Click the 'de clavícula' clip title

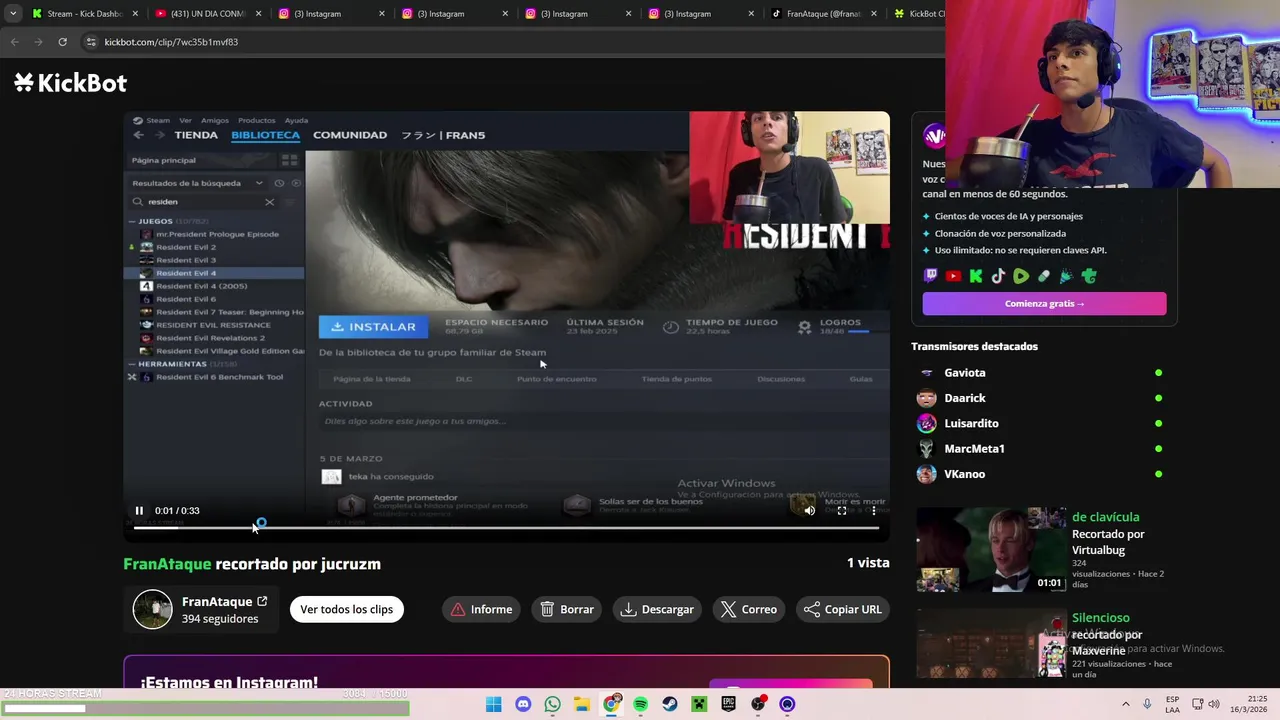coord(1105,517)
